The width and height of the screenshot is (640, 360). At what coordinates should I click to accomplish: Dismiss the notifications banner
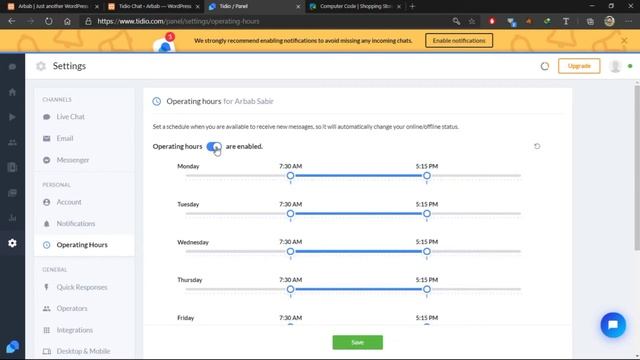click(x=624, y=40)
